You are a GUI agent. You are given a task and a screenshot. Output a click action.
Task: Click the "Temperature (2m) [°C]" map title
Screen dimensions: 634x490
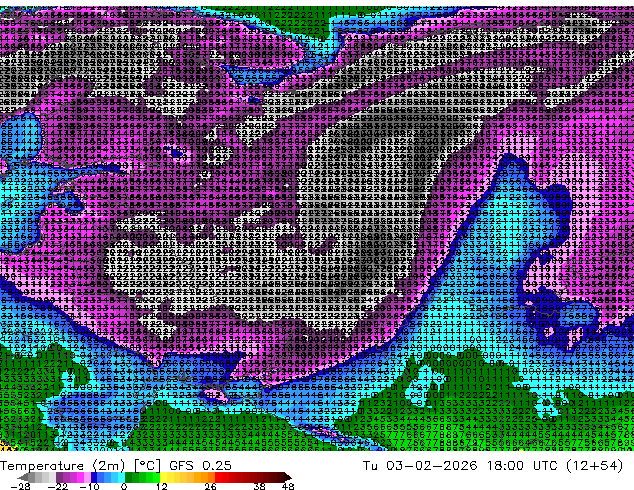click(80, 466)
